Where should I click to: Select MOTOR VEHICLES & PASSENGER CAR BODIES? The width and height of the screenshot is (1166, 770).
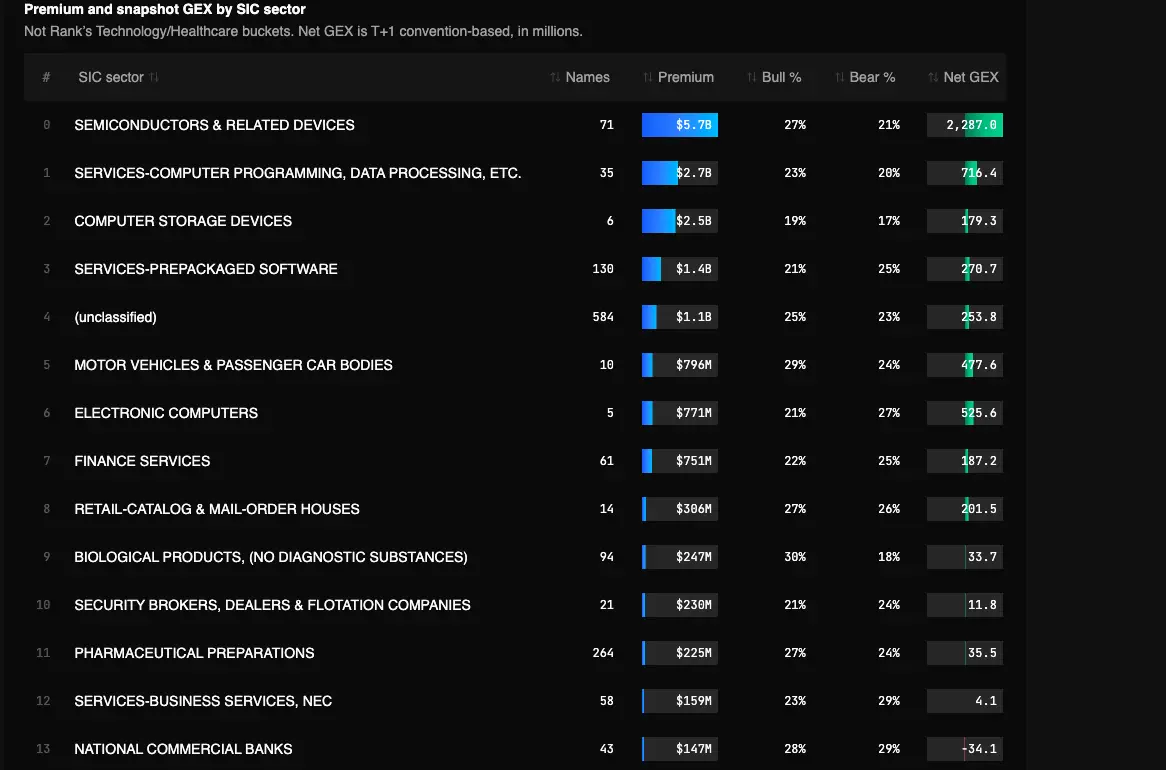click(233, 365)
